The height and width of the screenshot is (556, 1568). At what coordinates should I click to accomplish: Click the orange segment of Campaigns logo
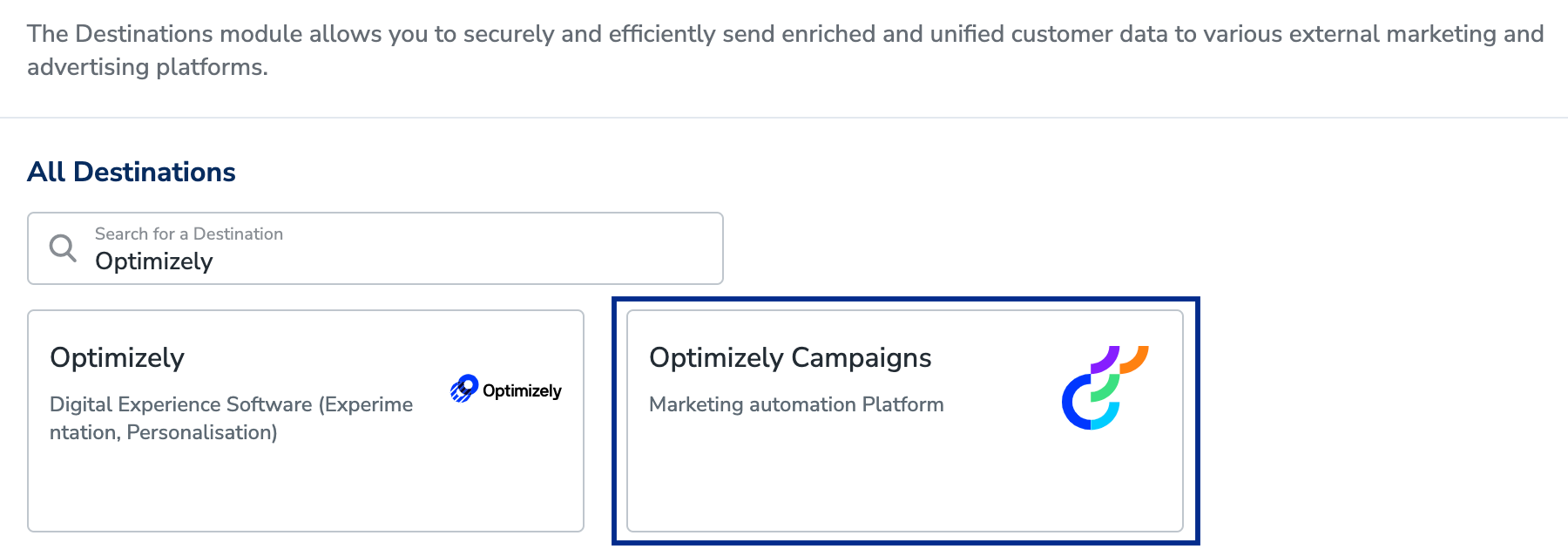pos(1135,359)
